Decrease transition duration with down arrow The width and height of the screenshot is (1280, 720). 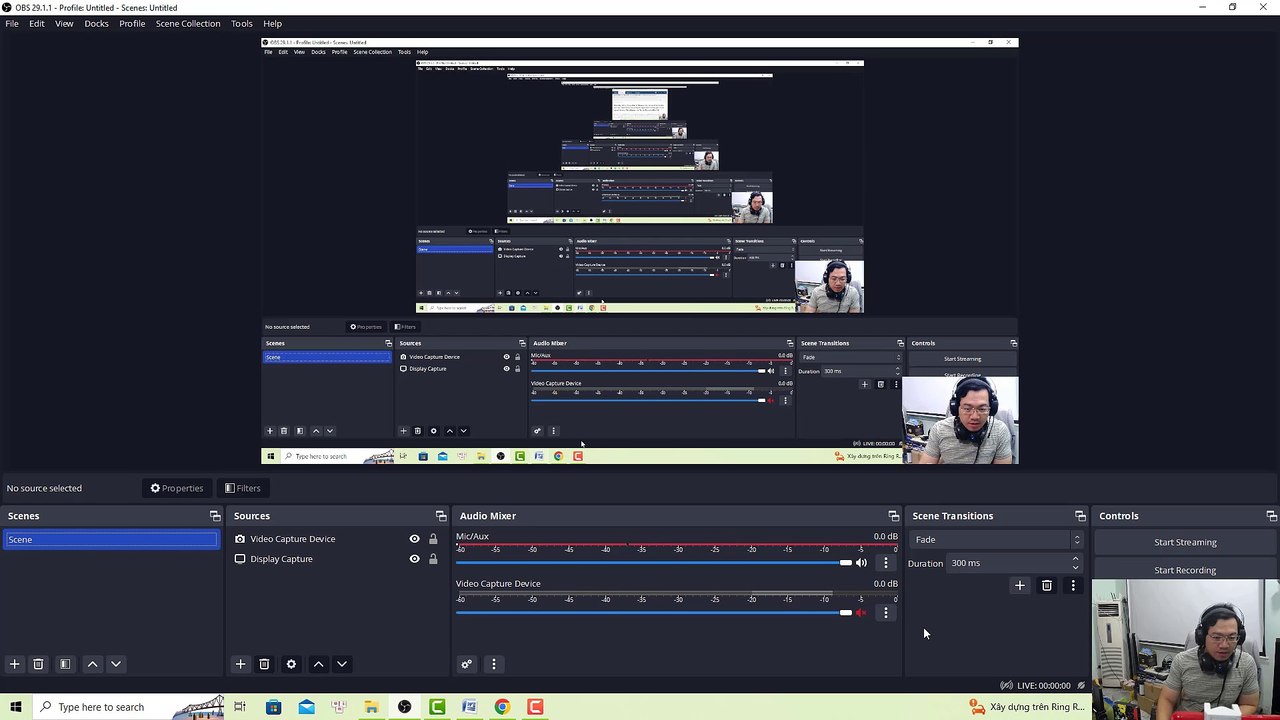tap(1075, 567)
